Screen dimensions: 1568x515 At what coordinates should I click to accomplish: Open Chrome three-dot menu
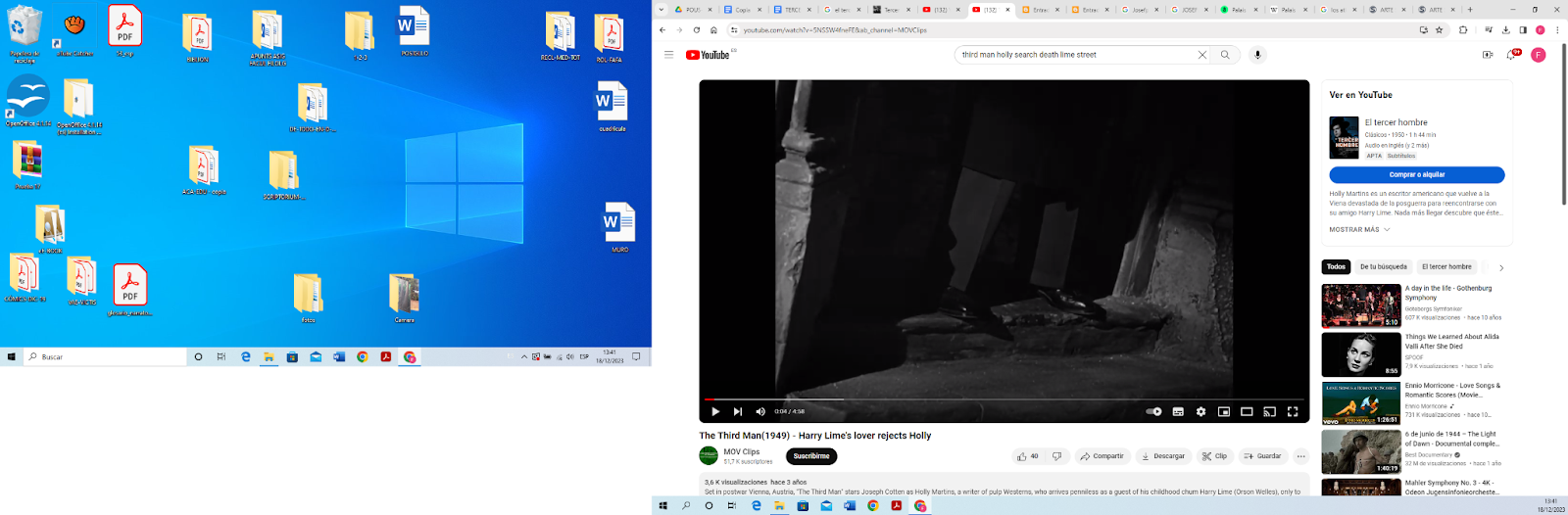(1557, 30)
